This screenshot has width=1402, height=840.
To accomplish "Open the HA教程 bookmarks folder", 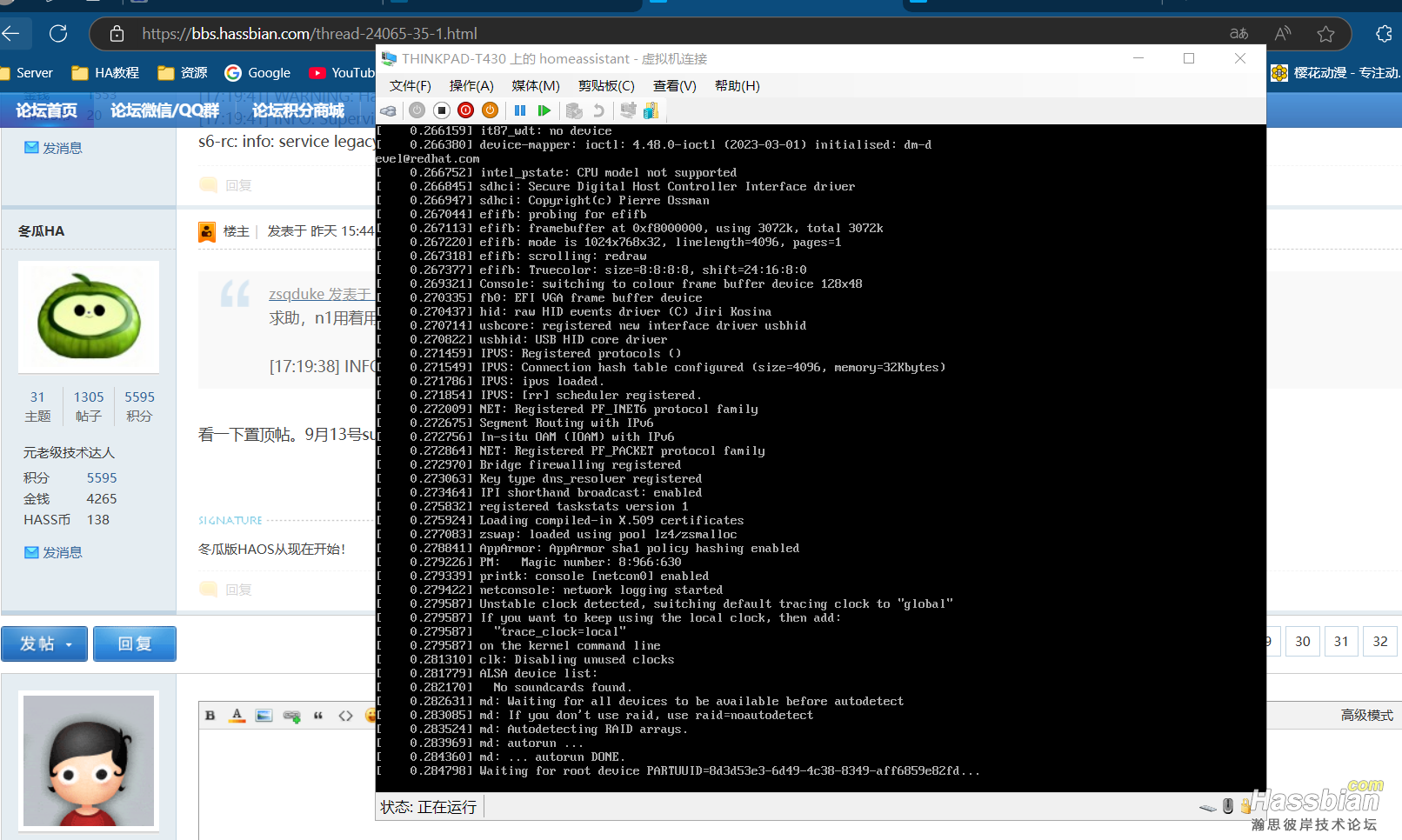I will [x=105, y=73].
